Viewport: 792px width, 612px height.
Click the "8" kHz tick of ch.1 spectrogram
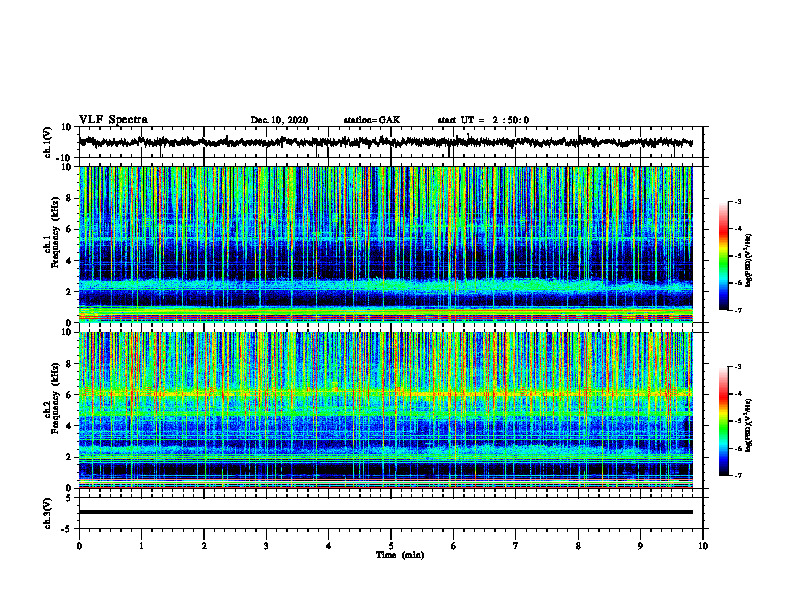click(69, 198)
